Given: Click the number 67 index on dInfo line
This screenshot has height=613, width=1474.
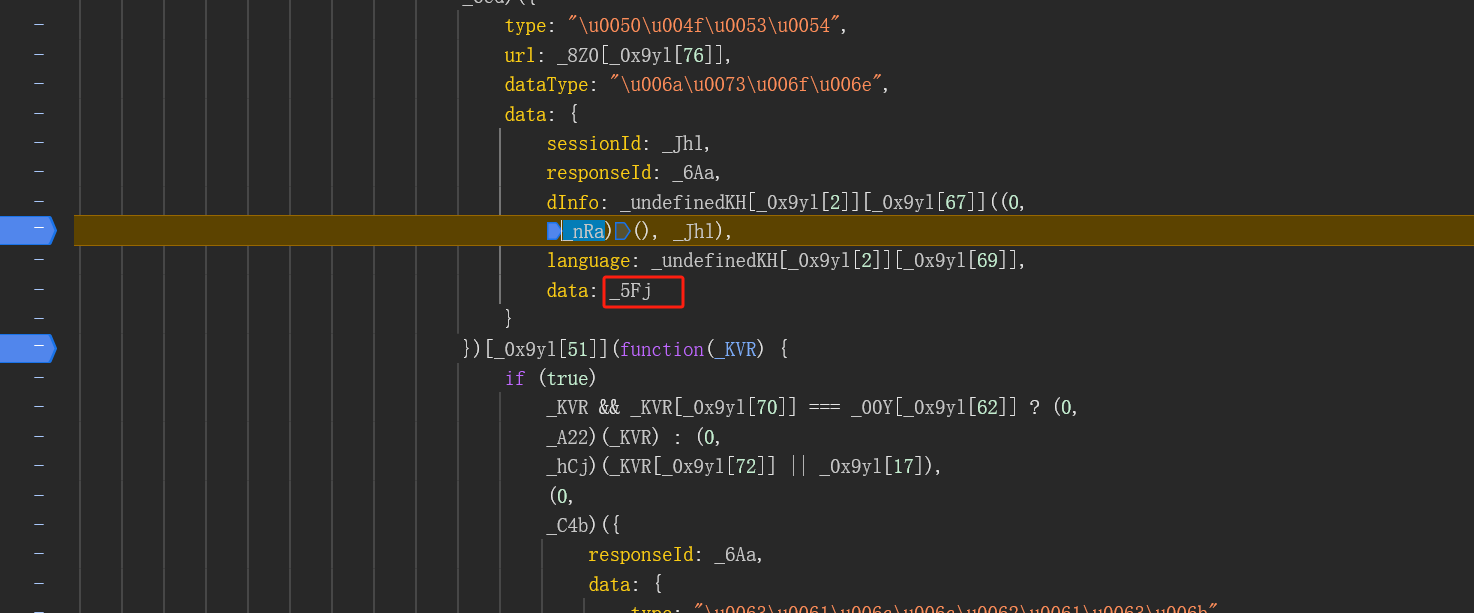Looking at the screenshot, I should pos(956,203).
